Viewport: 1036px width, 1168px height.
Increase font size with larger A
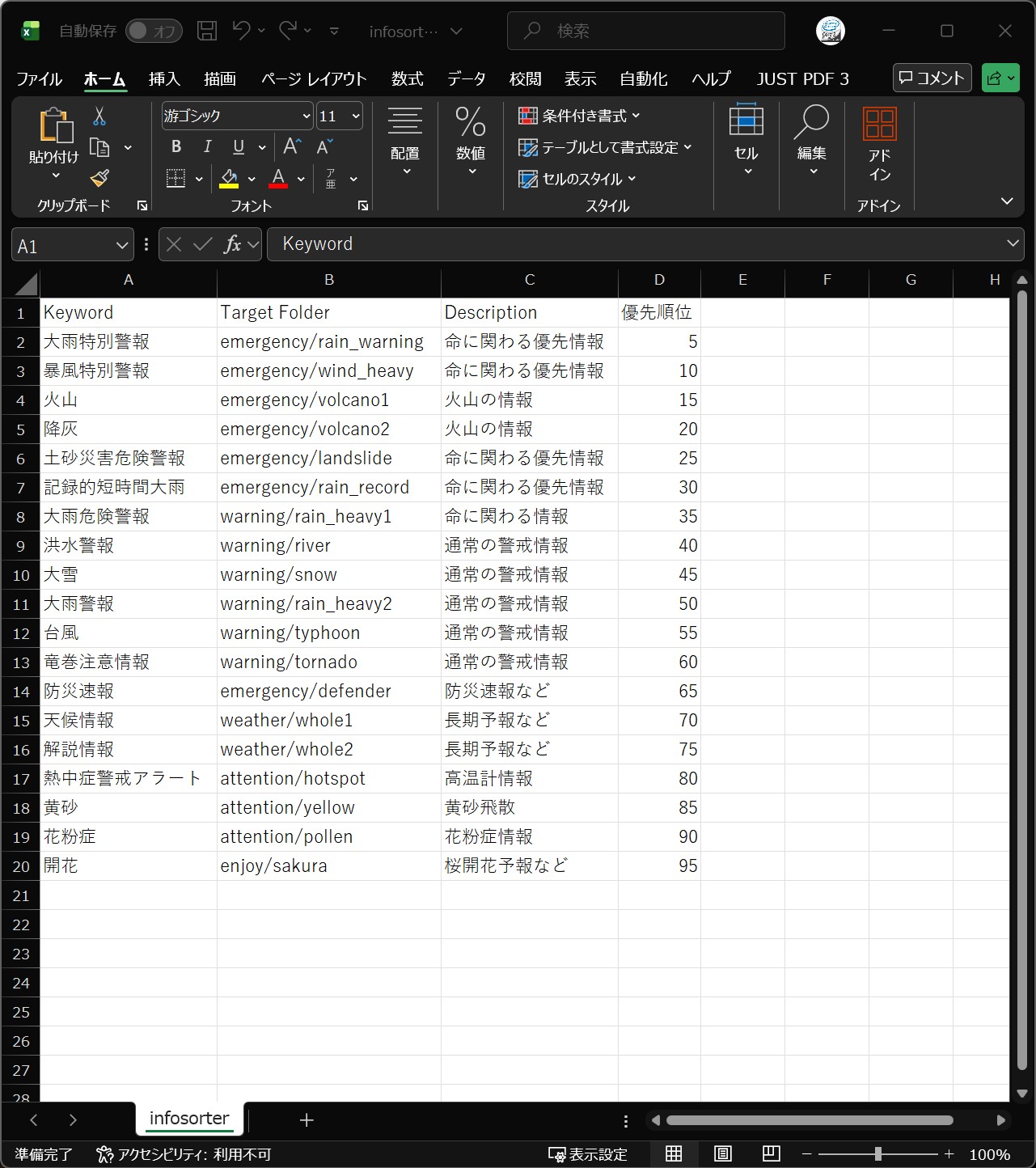click(x=292, y=146)
